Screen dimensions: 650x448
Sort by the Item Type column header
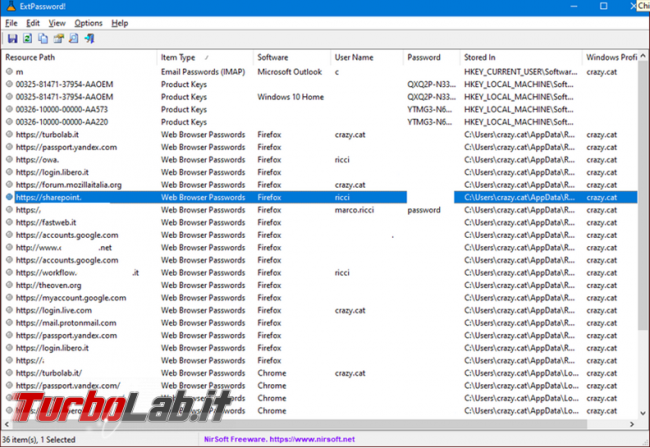tap(205, 57)
